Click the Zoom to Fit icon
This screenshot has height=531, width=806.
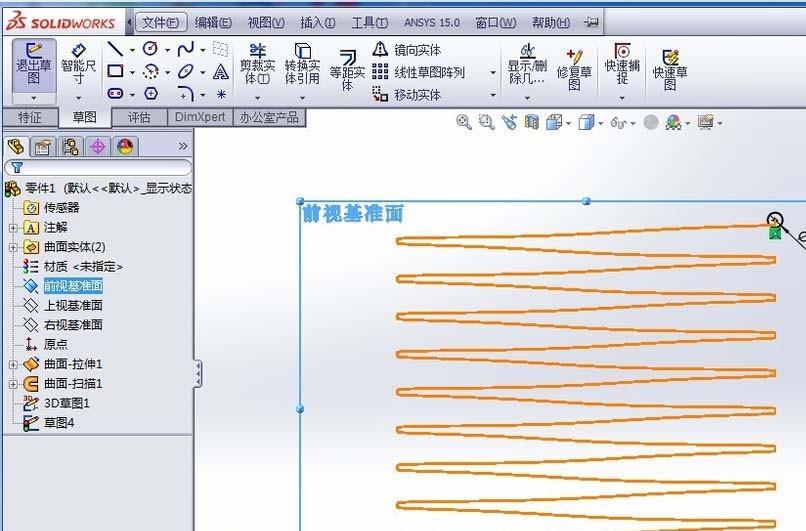(464, 122)
